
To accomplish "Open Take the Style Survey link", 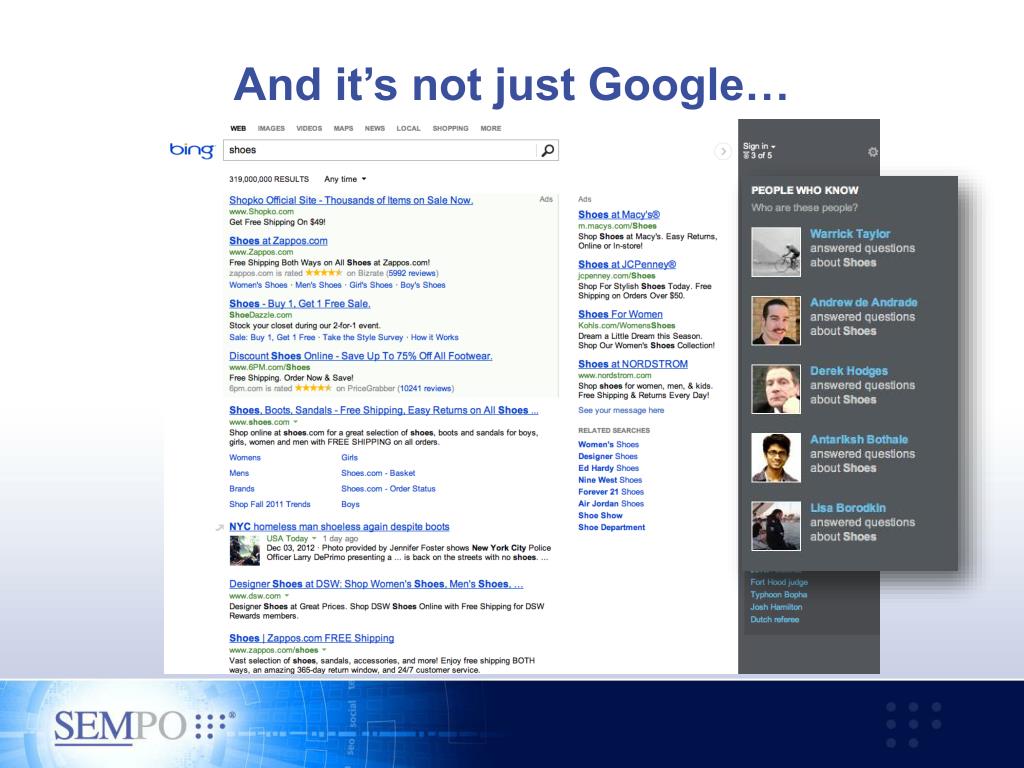I will [x=363, y=338].
